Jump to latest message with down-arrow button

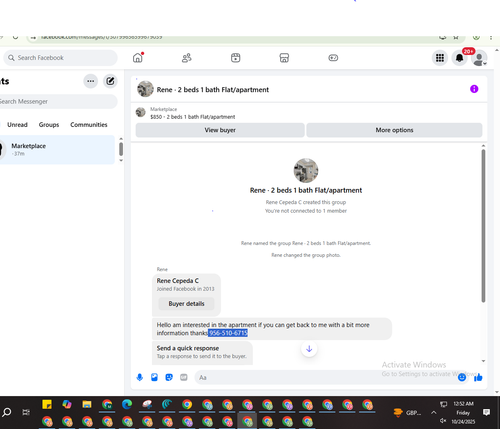pyautogui.click(x=309, y=349)
